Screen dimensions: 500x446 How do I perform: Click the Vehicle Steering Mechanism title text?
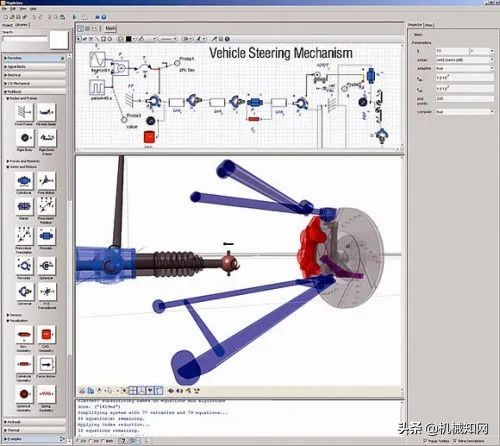pyautogui.click(x=281, y=53)
